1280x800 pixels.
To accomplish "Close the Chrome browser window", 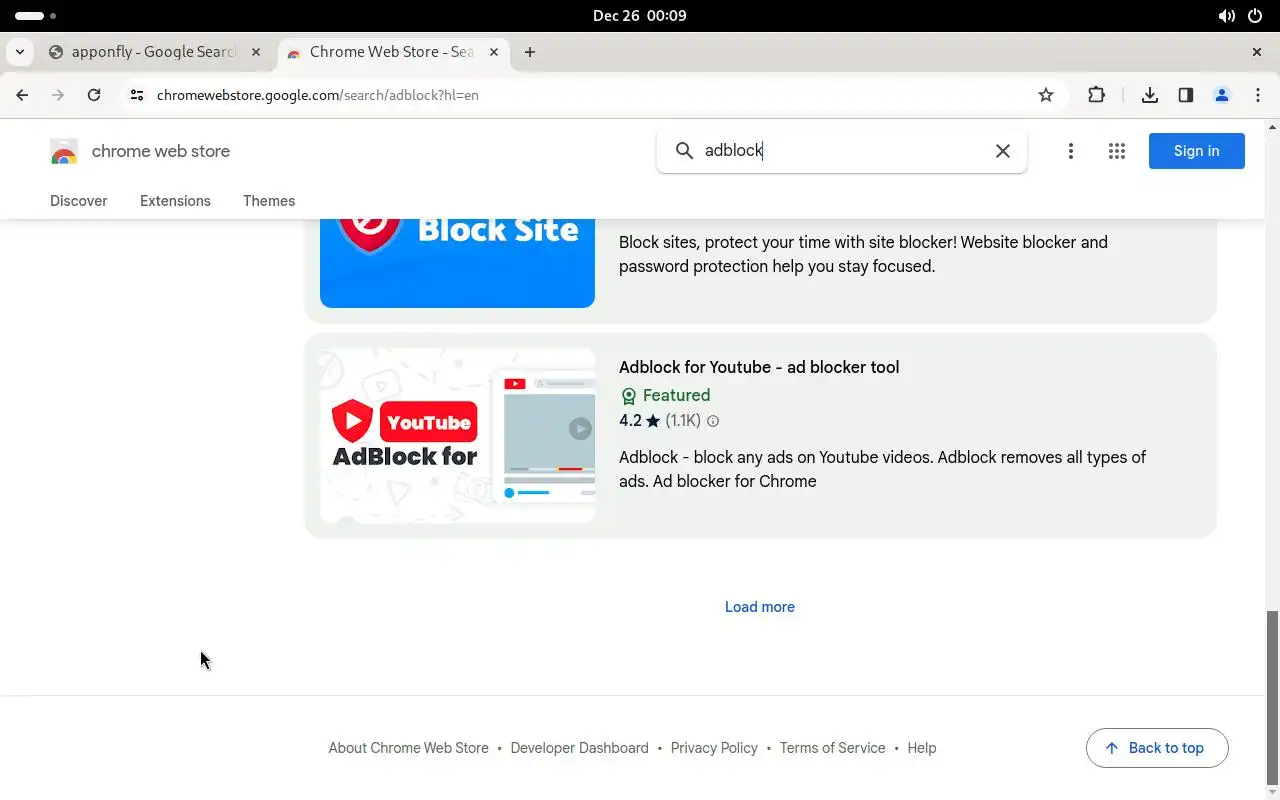I will coord(1257,52).
